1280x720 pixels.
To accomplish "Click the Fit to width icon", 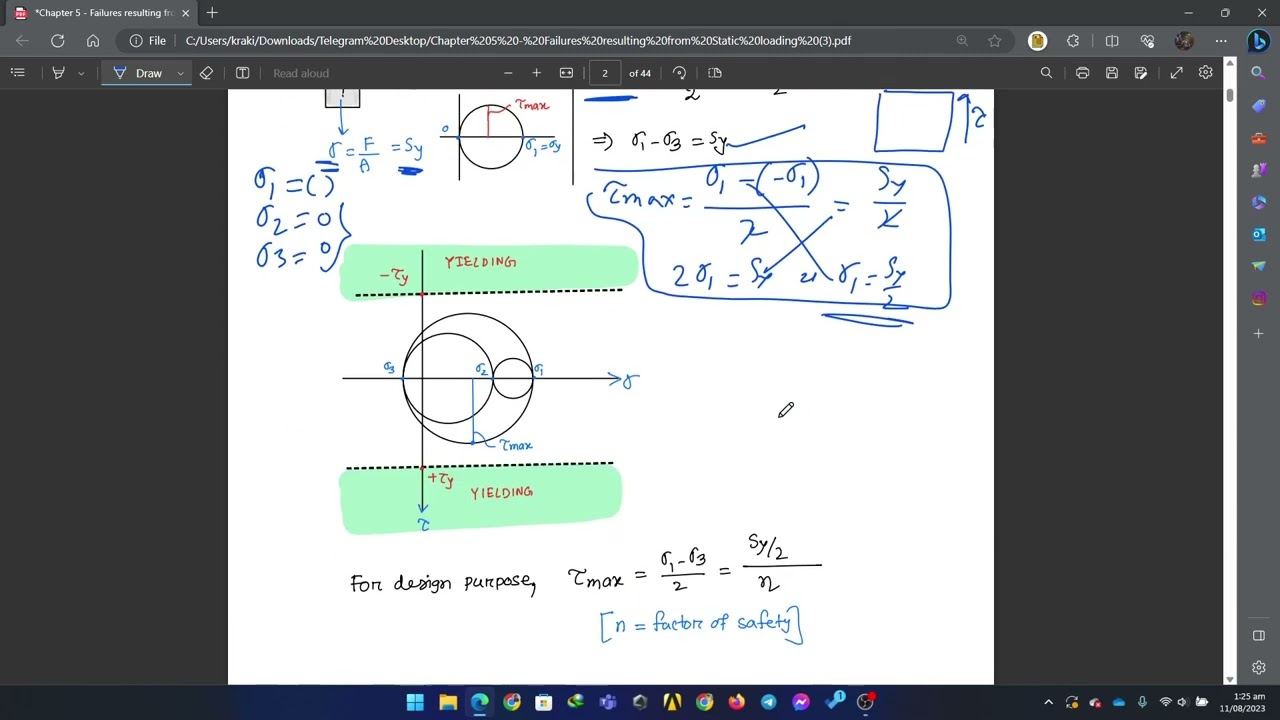I will (x=566, y=73).
